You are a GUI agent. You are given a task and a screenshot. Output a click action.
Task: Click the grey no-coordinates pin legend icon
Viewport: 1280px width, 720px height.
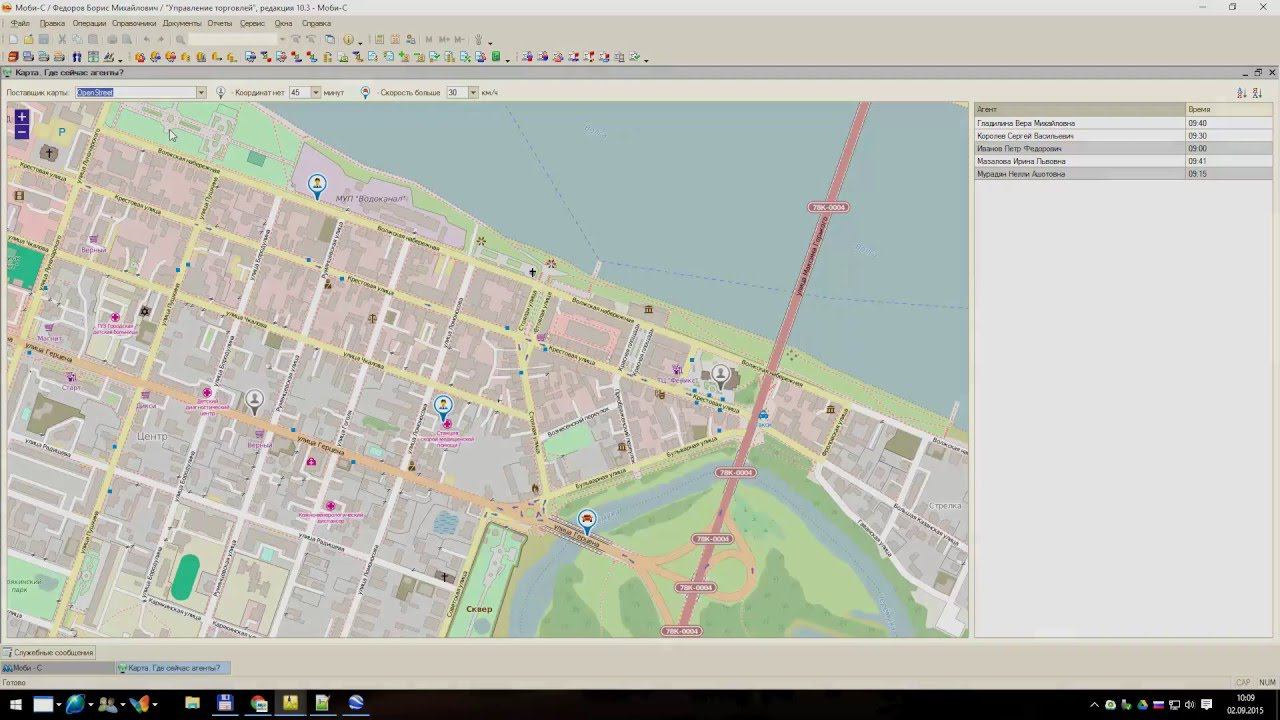click(x=221, y=92)
